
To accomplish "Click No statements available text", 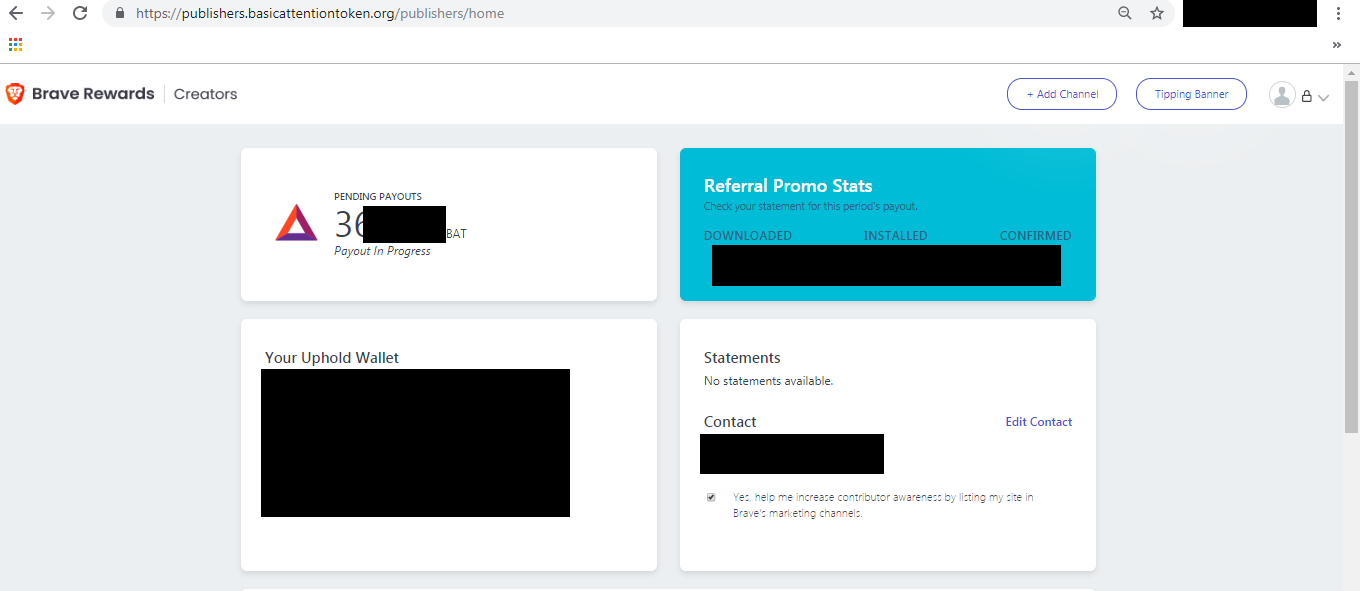I will coord(768,381).
